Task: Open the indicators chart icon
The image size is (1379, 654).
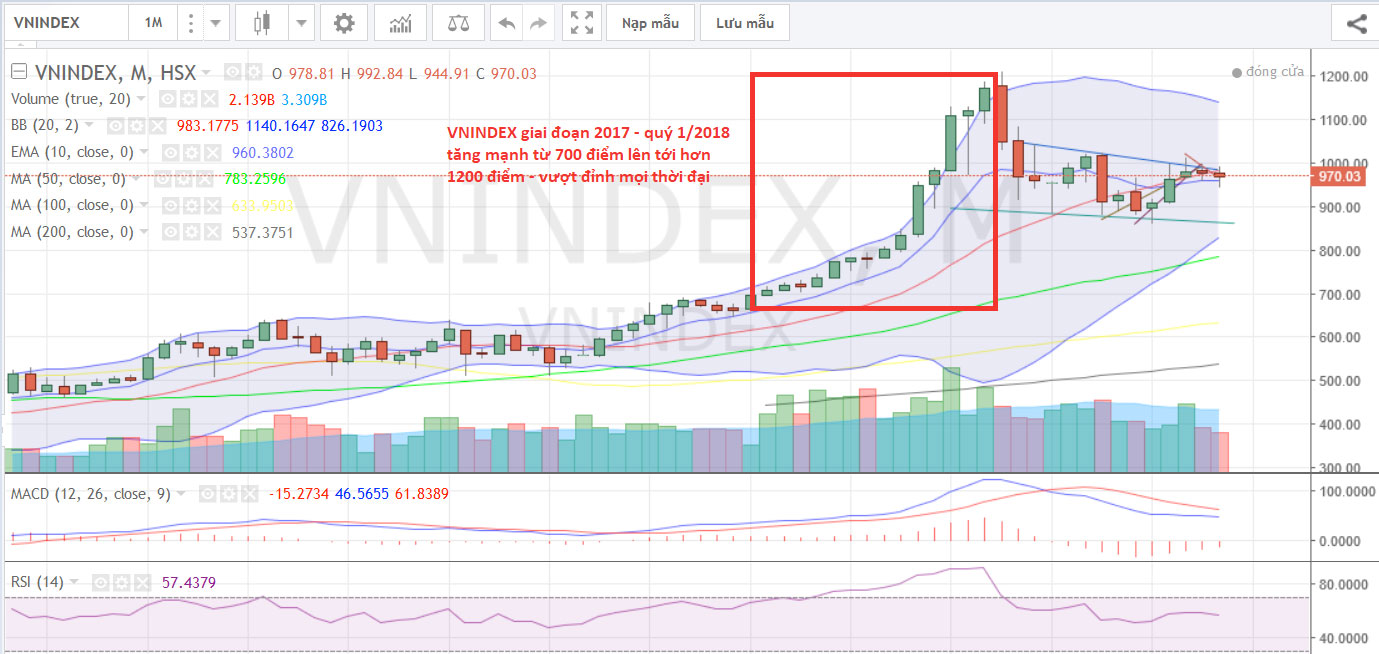Action: coord(402,22)
